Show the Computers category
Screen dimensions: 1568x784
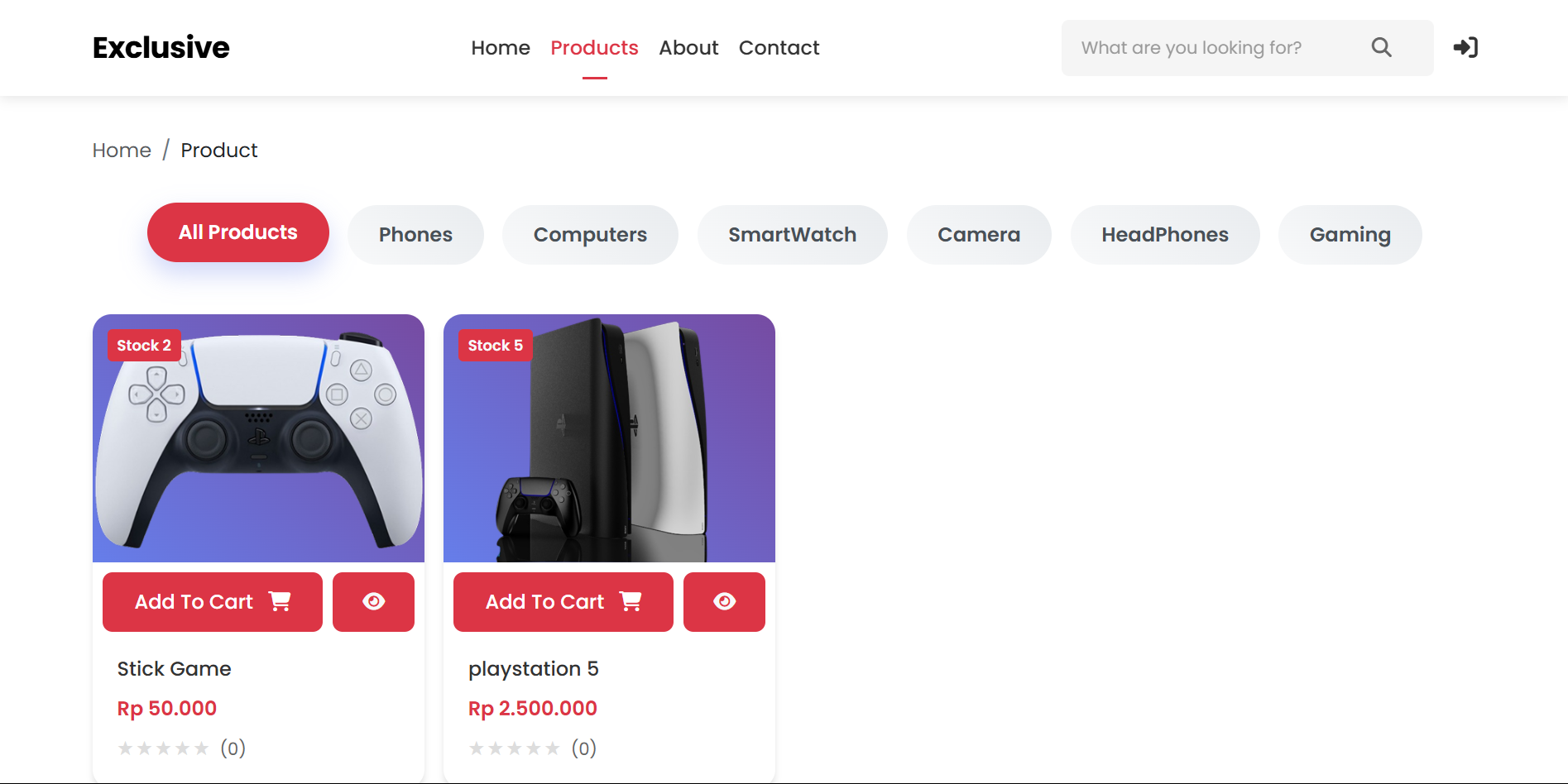(x=590, y=235)
